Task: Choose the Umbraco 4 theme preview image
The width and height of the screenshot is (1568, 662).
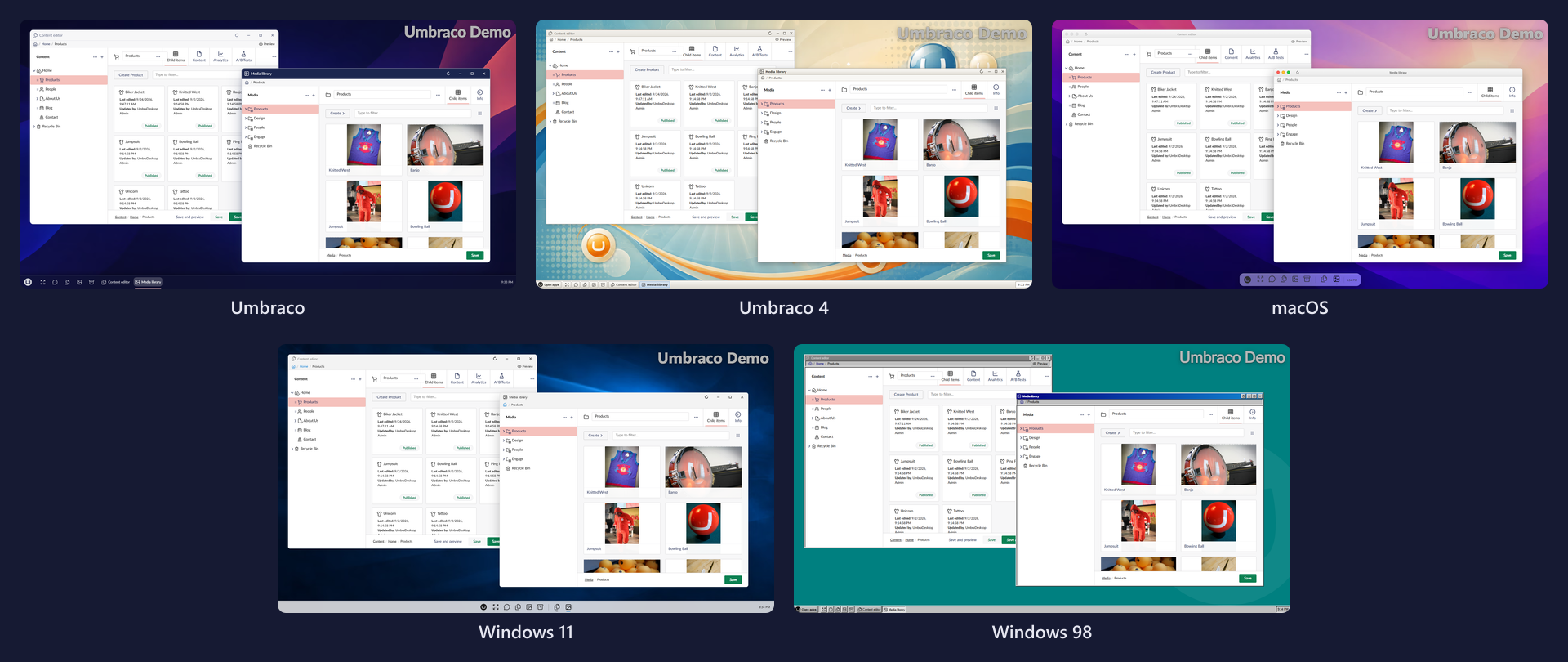Action: coord(784,154)
